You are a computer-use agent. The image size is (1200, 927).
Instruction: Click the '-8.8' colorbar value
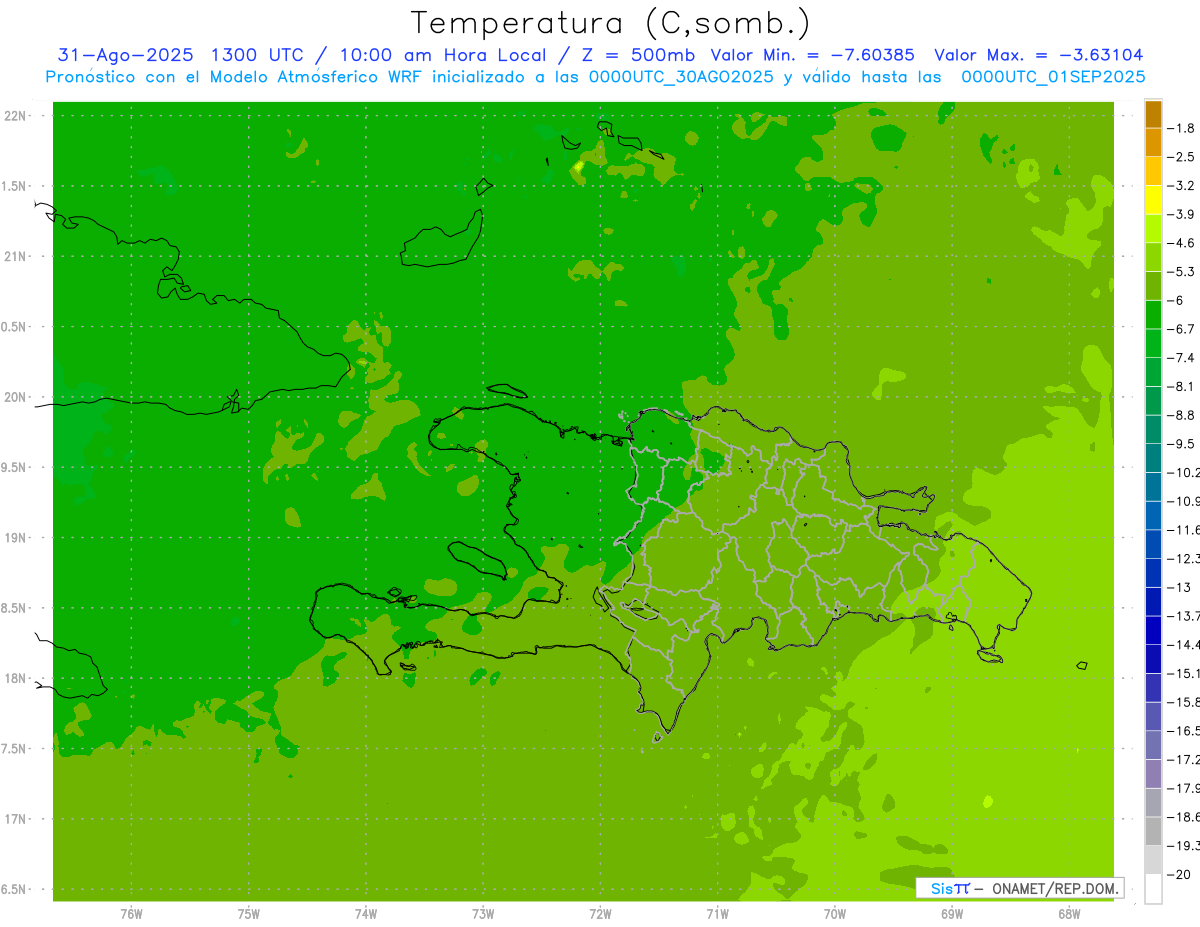click(1182, 415)
